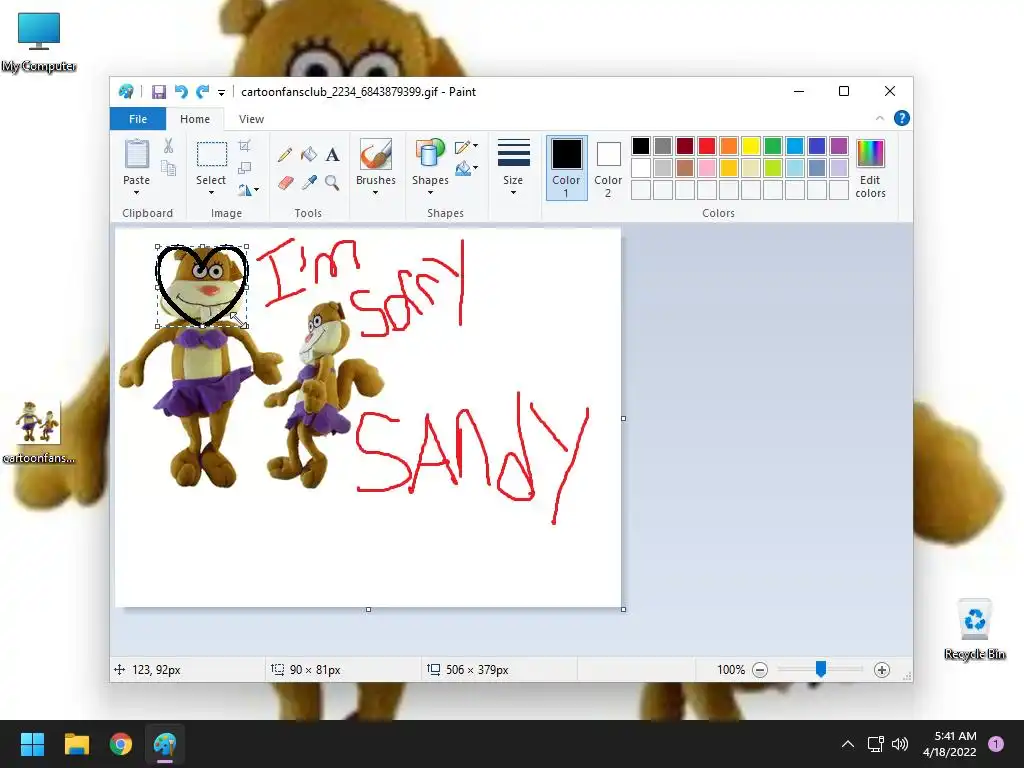Open File Explorer from taskbar

point(76,744)
